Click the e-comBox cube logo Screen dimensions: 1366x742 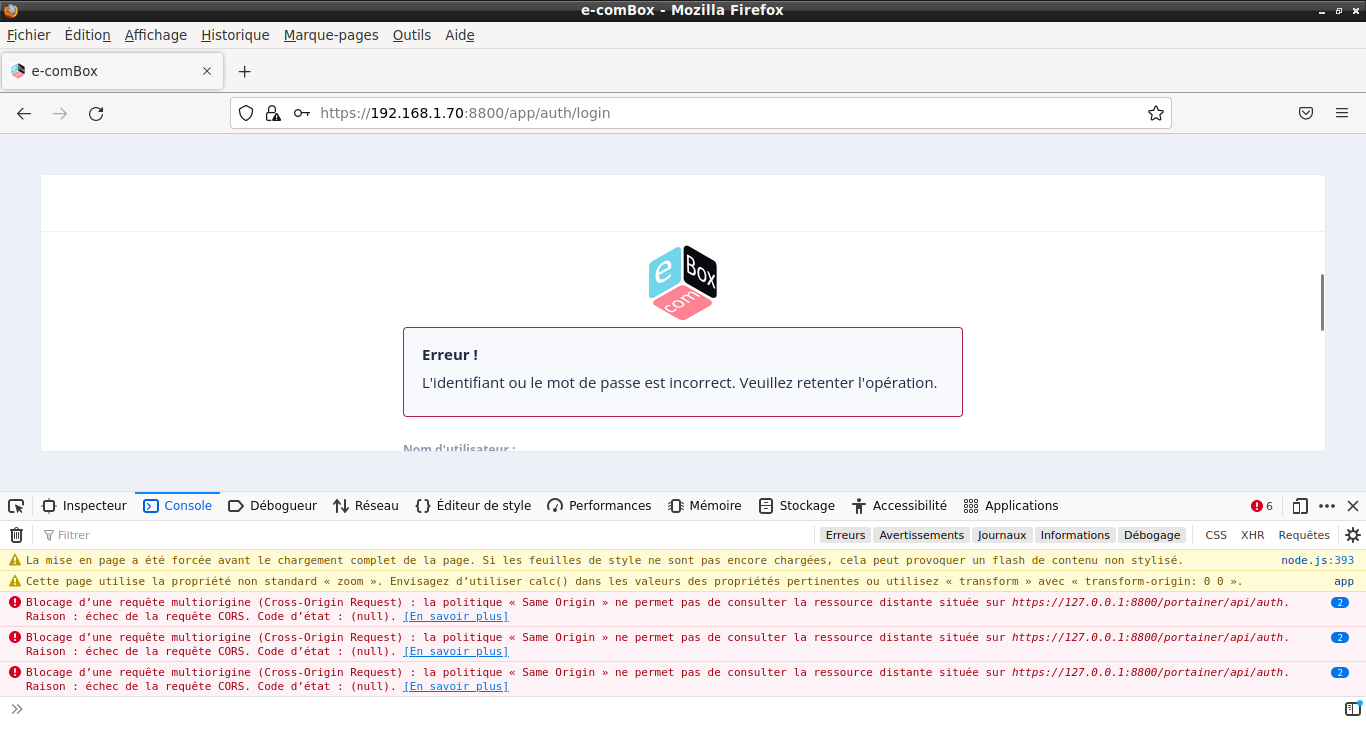coord(683,283)
